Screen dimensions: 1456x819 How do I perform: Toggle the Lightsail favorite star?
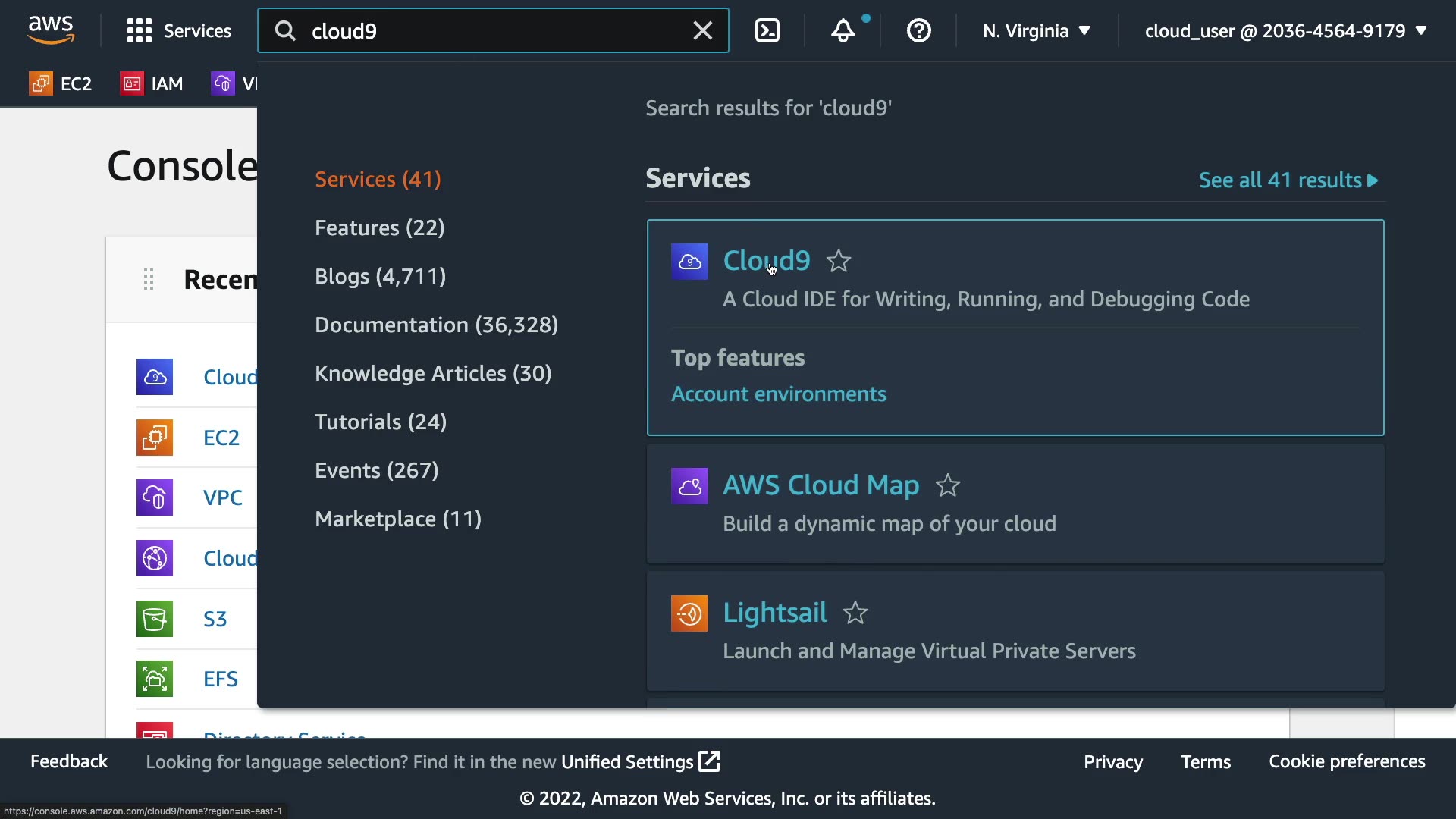[855, 613]
